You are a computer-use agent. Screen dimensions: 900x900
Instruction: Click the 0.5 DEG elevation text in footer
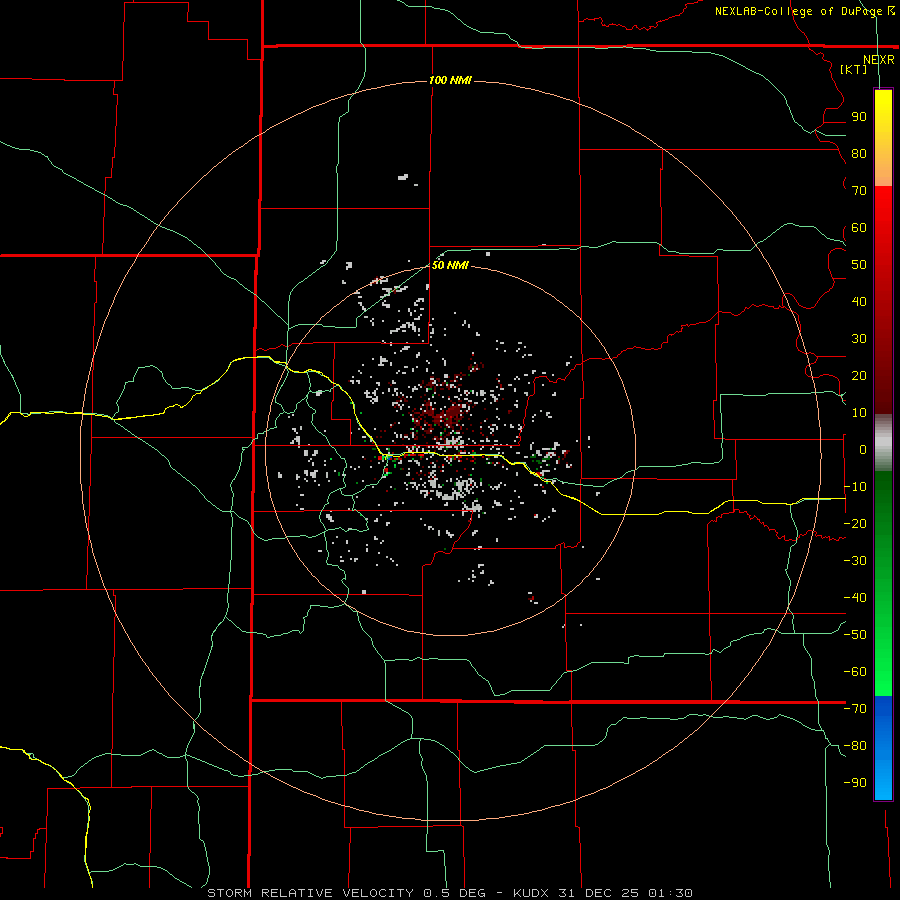455,893
